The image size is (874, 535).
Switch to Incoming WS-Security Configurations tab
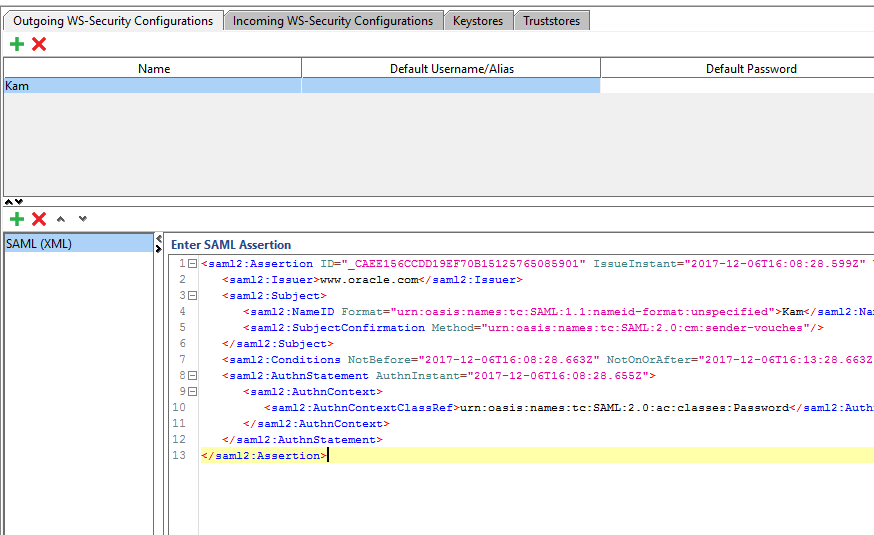click(x=333, y=20)
